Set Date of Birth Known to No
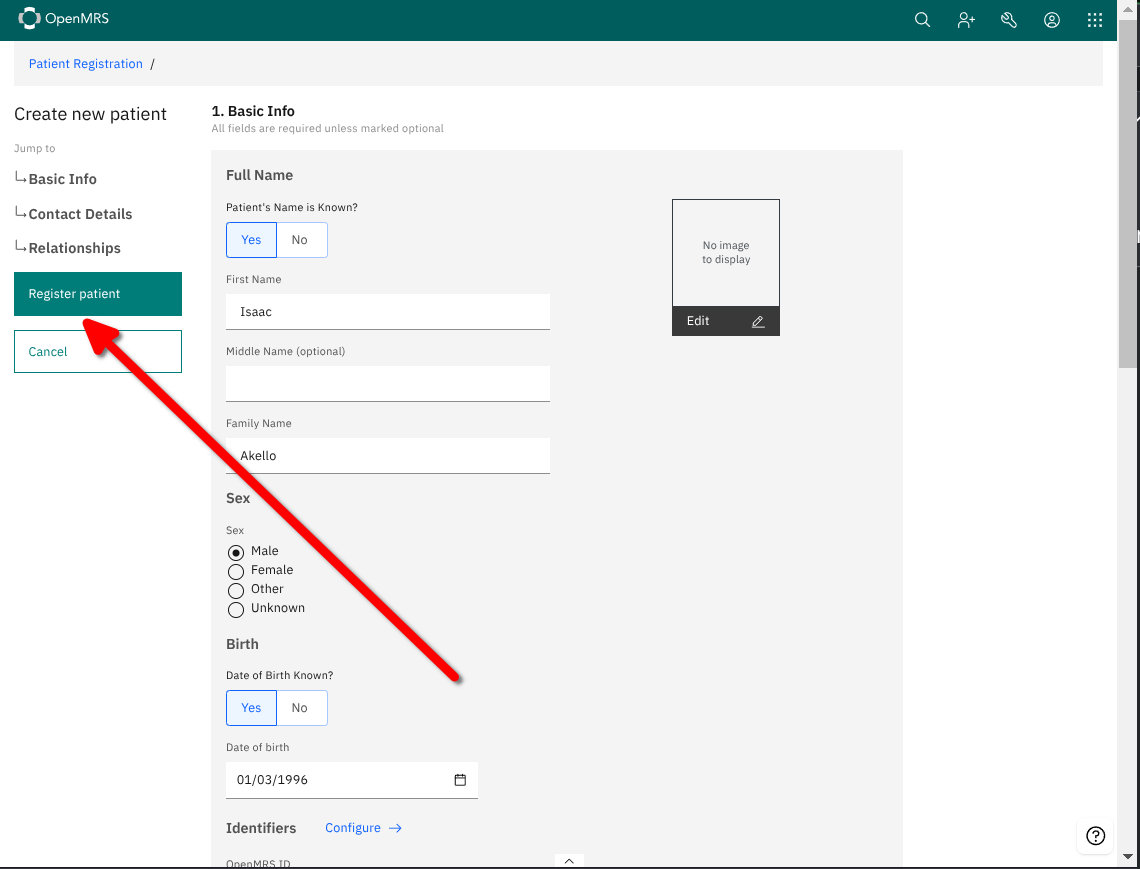This screenshot has height=869, width=1140. (300, 708)
